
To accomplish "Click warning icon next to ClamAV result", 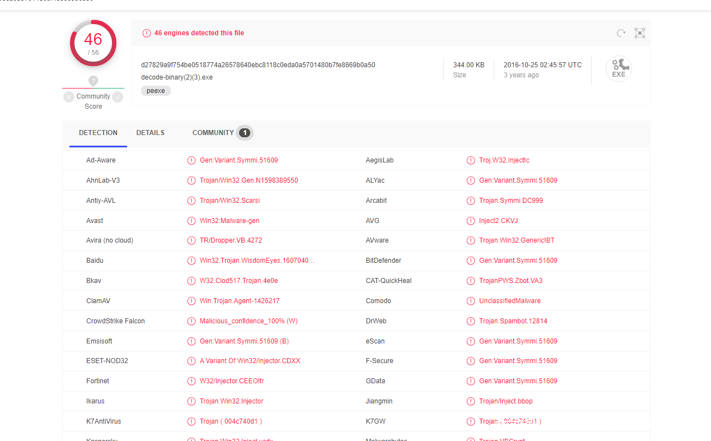I will (191, 301).
